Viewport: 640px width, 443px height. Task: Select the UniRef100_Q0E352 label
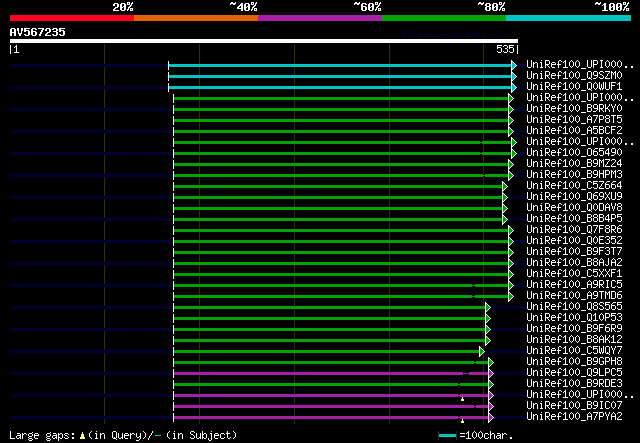pos(574,241)
